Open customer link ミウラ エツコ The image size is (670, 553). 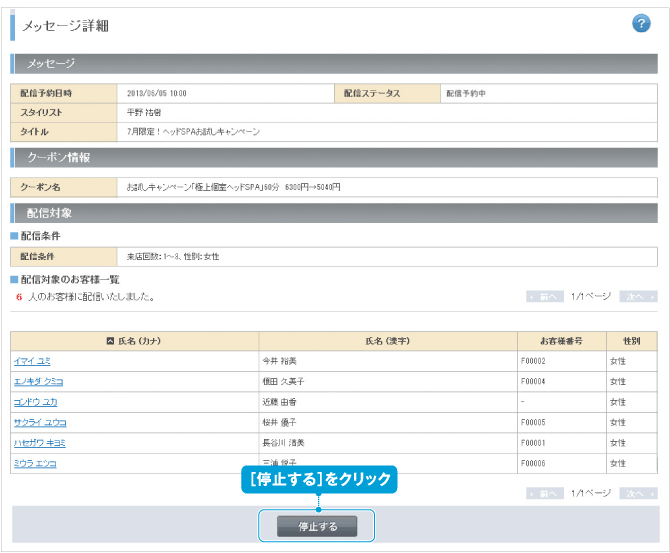click(x=36, y=463)
